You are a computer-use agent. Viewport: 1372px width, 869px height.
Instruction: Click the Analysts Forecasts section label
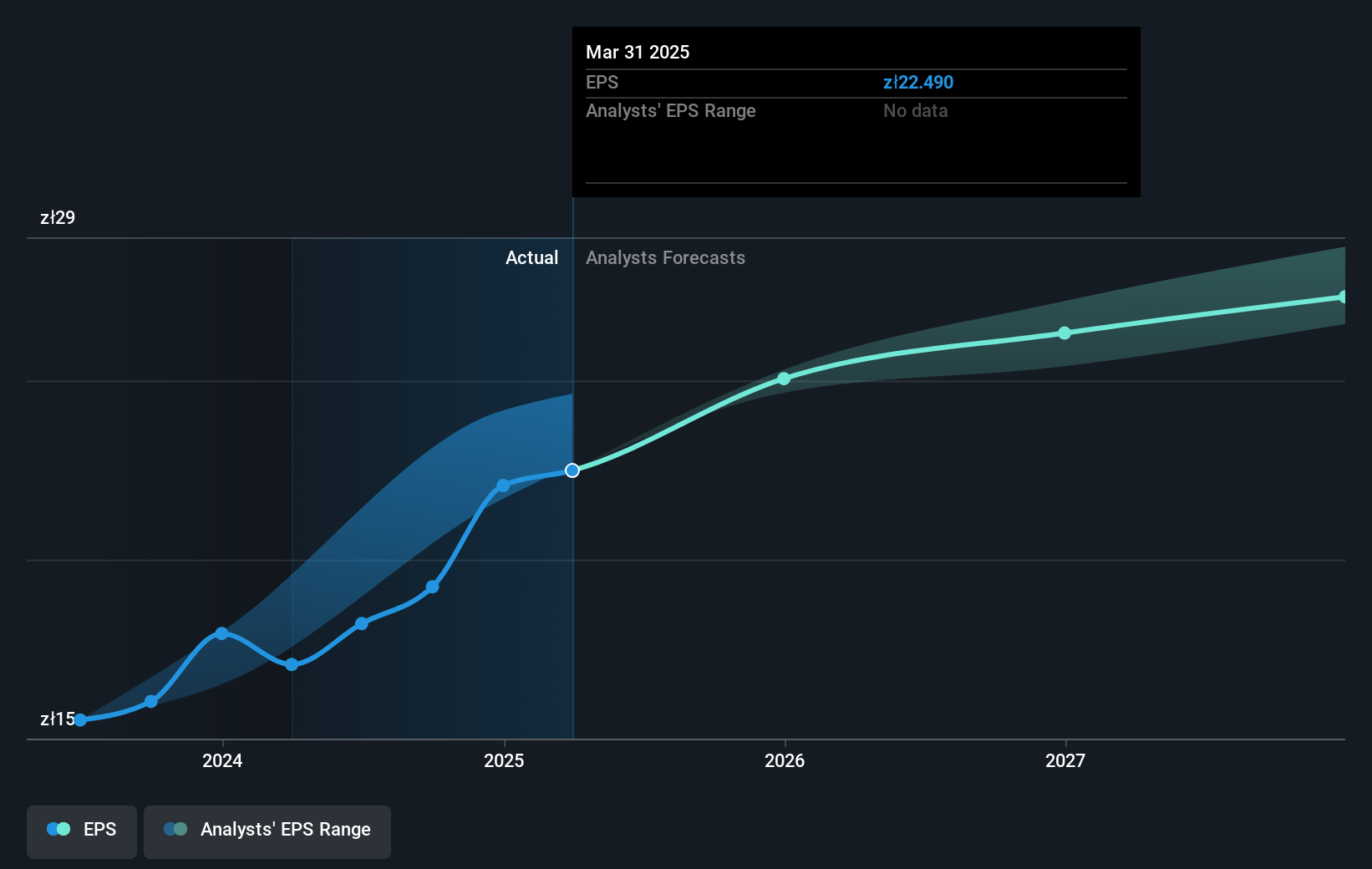pos(665,257)
